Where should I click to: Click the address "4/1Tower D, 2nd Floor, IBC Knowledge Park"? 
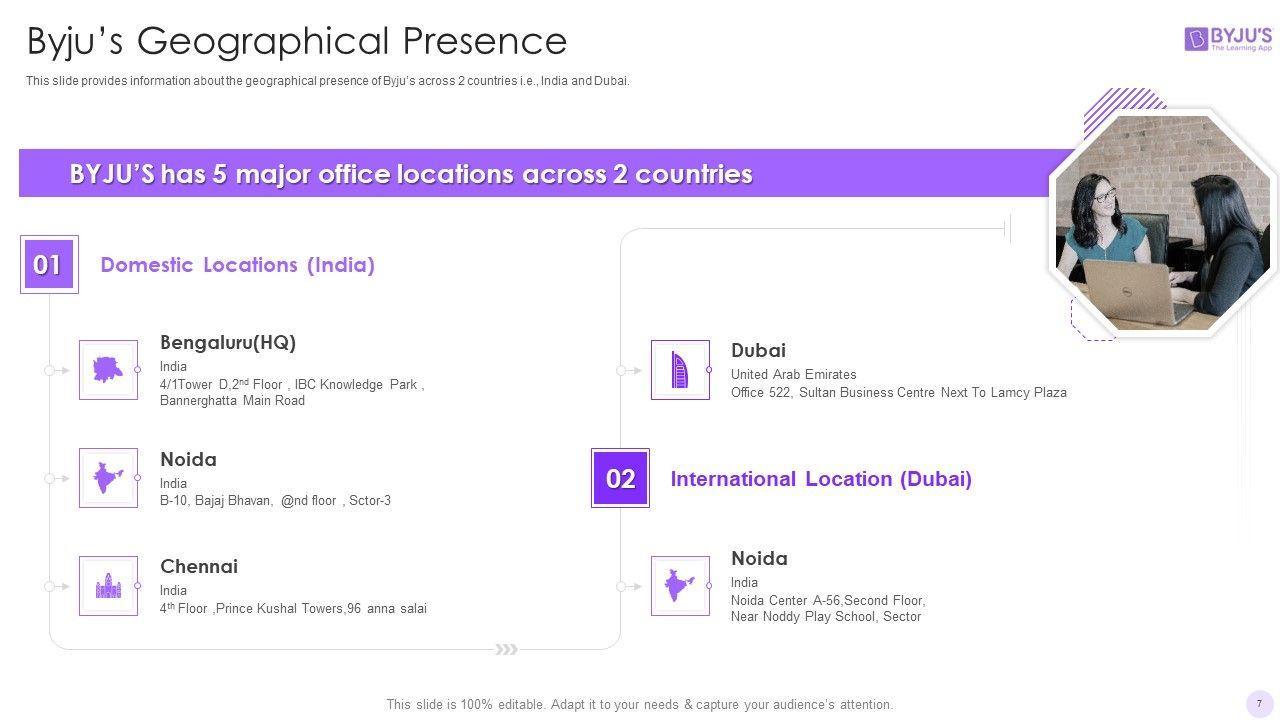292,384
